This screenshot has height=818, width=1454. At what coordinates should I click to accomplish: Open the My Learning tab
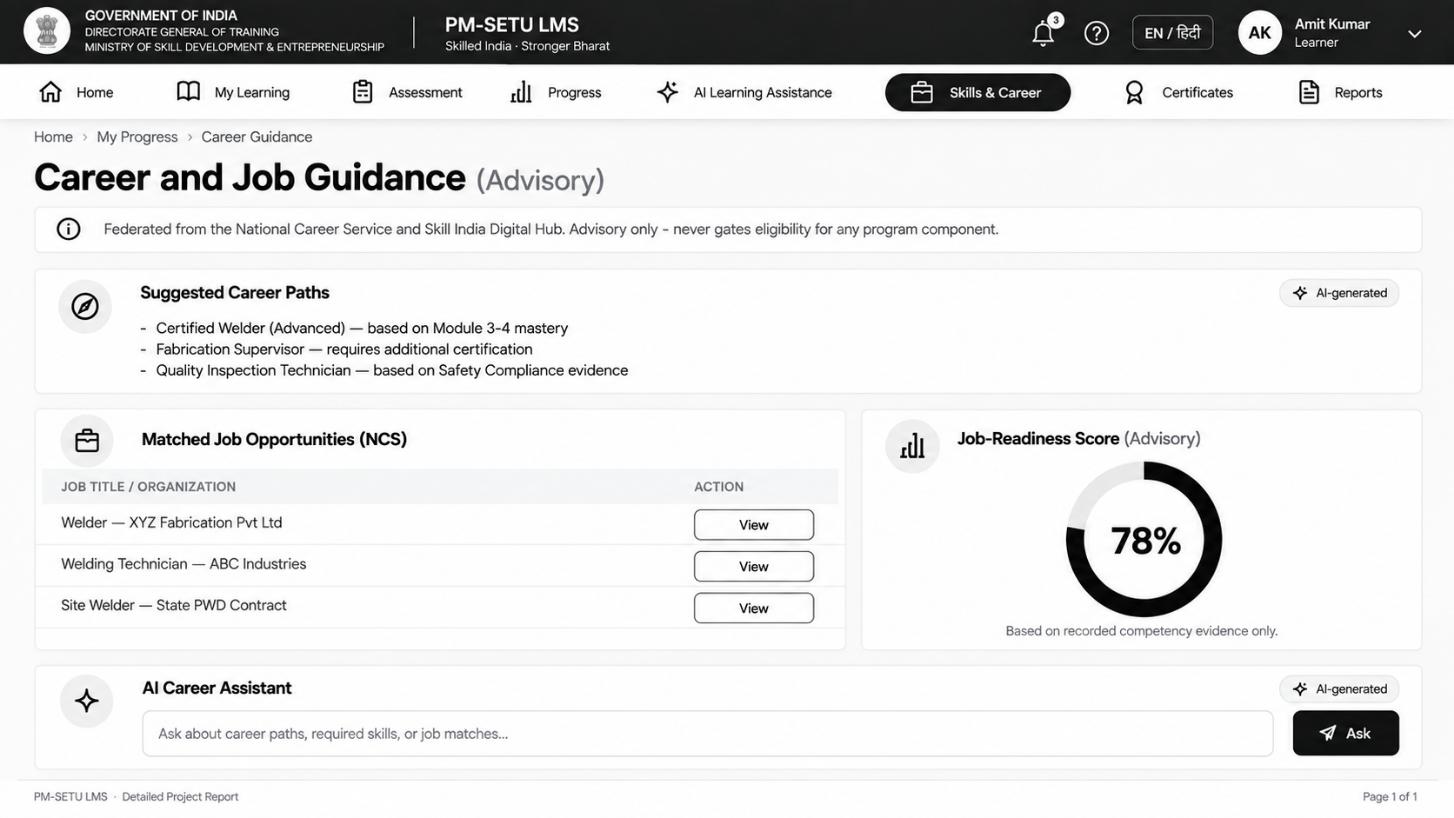233,92
